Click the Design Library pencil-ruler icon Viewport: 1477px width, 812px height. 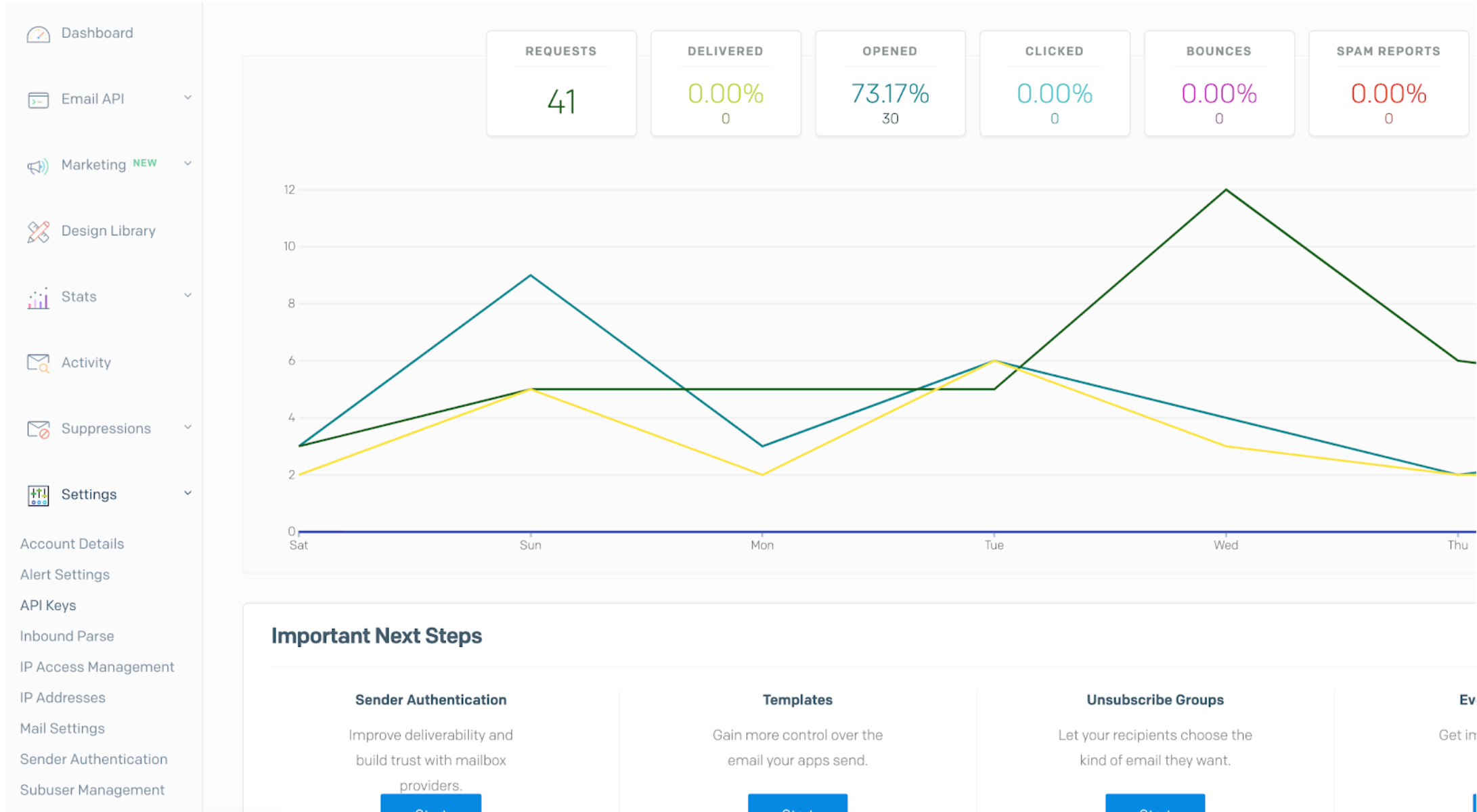coord(38,231)
